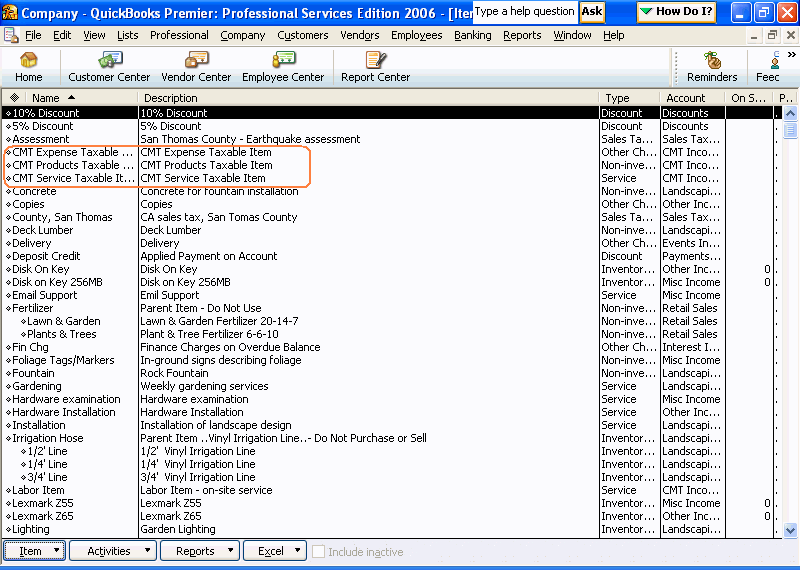Open the Report Center

pos(375,67)
